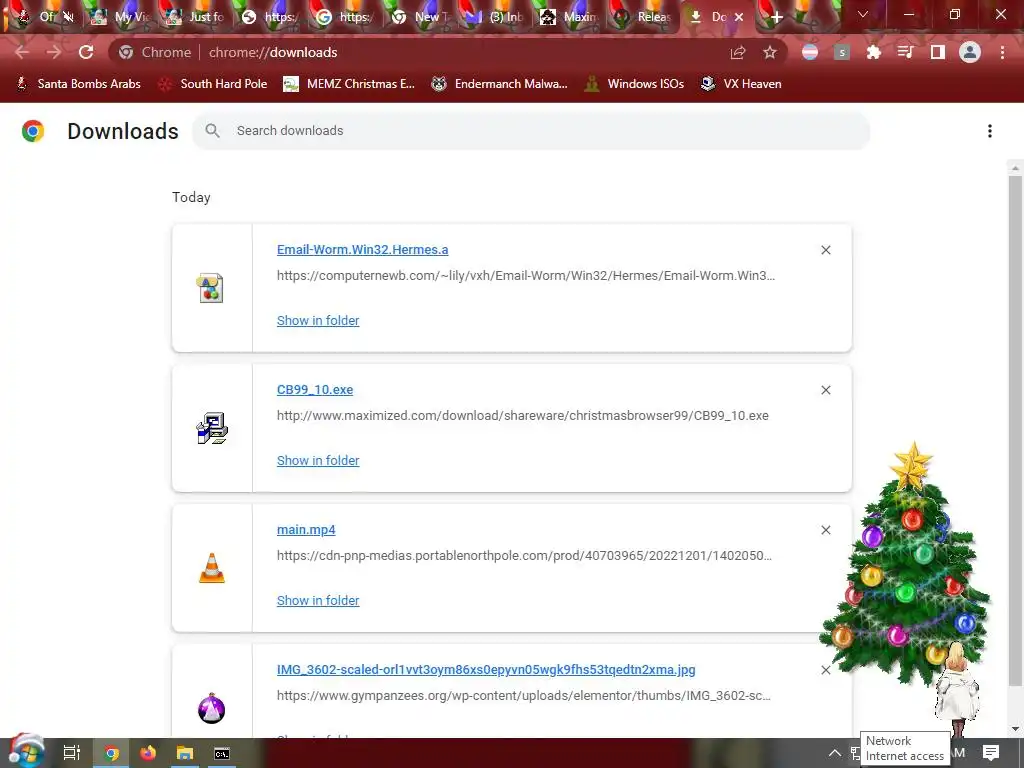Viewport: 1024px width, 768px height.
Task: Open the Email-Worm.Win32.Hermes.a file link
Action: pyautogui.click(x=362, y=249)
